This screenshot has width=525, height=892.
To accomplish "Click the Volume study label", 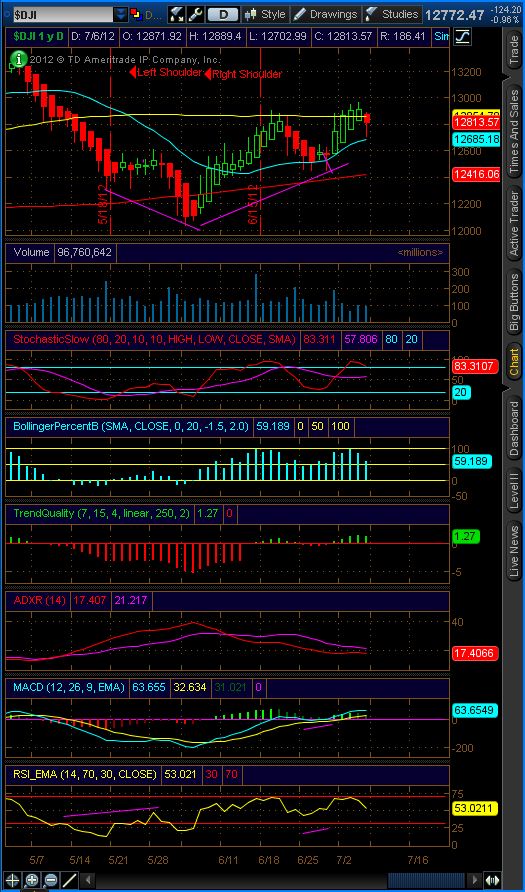I will pyautogui.click(x=30, y=252).
